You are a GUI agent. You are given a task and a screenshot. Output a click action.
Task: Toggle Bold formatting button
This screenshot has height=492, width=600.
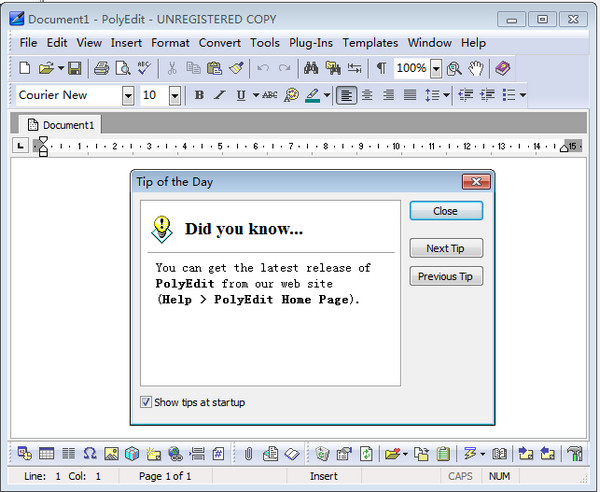[x=199, y=95]
